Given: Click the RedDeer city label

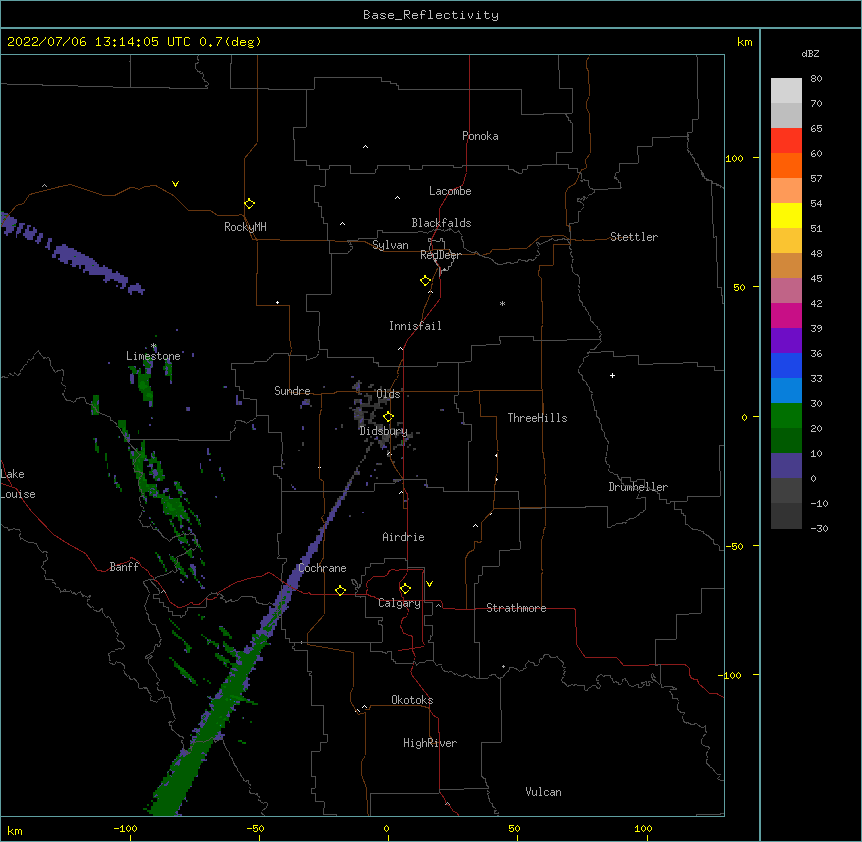Looking at the screenshot, I should (x=440, y=255).
